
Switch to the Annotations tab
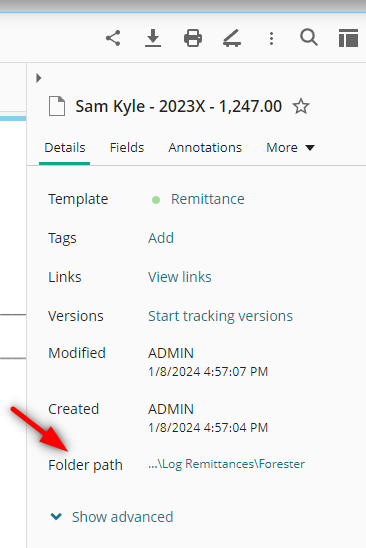click(205, 148)
